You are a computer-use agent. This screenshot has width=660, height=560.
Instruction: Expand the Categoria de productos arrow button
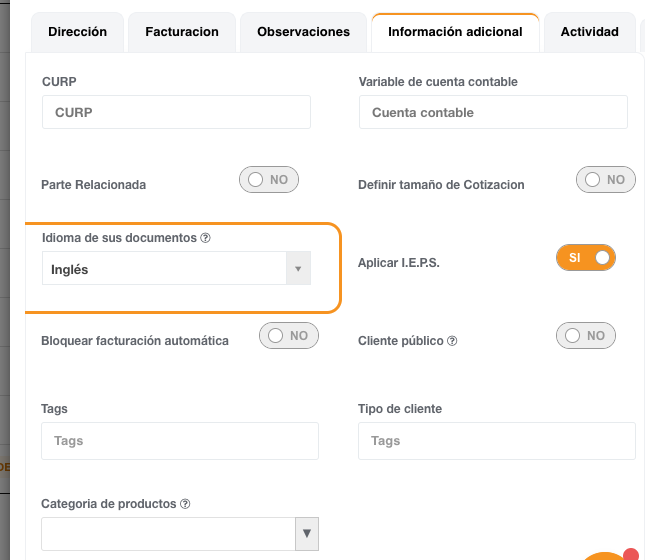pyautogui.click(x=307, y=533)
